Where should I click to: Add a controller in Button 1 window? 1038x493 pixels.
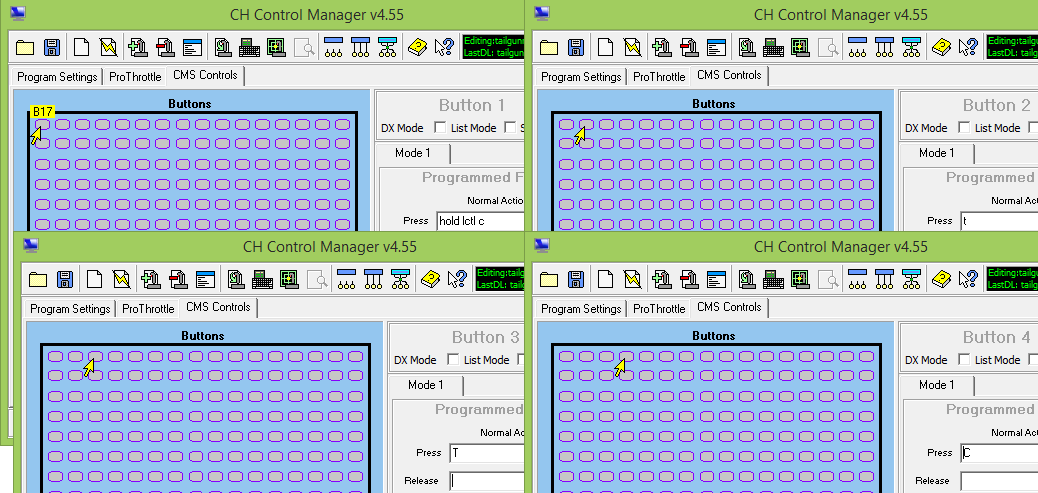(138, 47)
